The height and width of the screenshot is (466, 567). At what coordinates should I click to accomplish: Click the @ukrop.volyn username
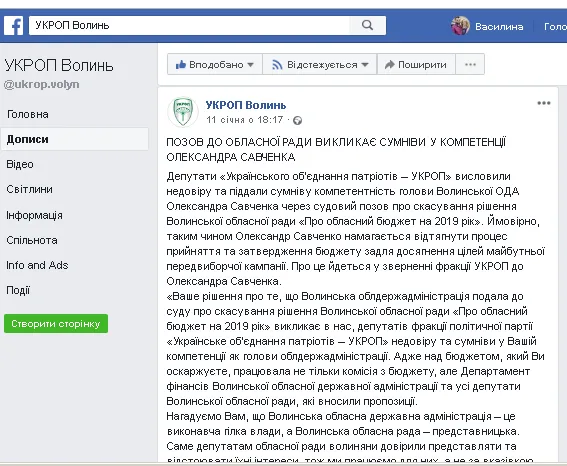(x=41, y=84)
